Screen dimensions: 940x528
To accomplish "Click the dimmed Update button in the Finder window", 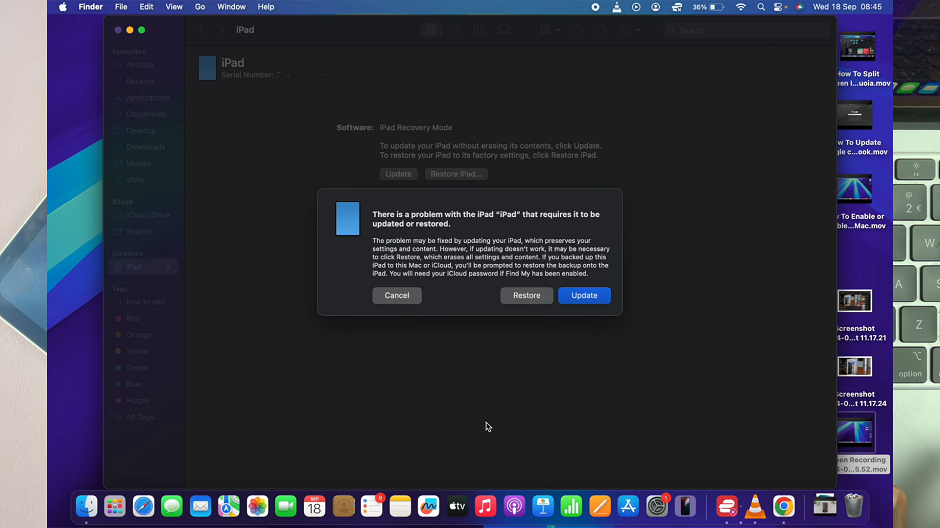I will tap(398, 174).
